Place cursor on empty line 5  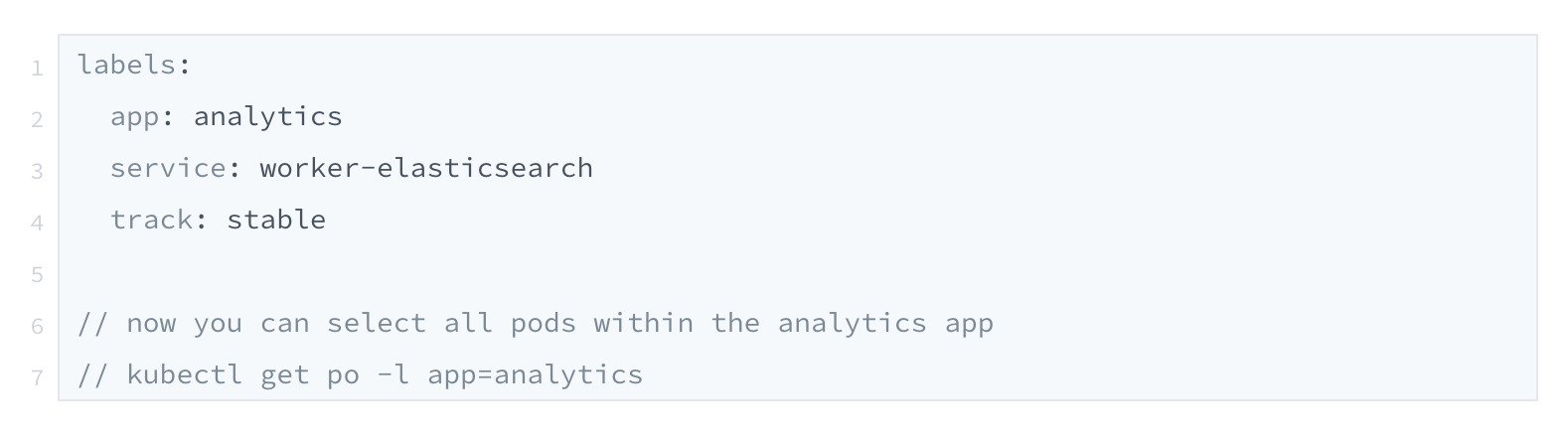point(797,271)
